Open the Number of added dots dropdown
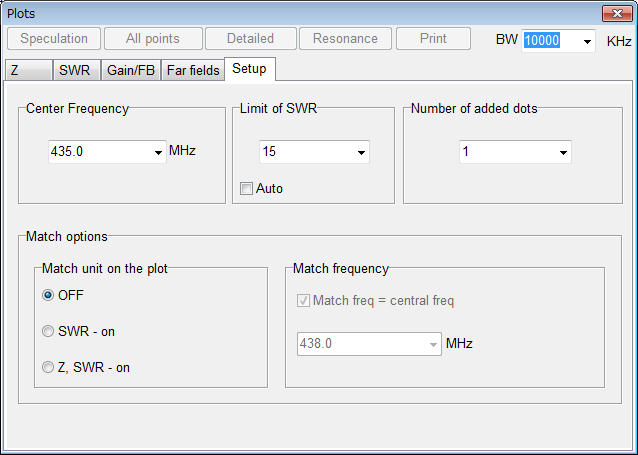 (563, 153)
